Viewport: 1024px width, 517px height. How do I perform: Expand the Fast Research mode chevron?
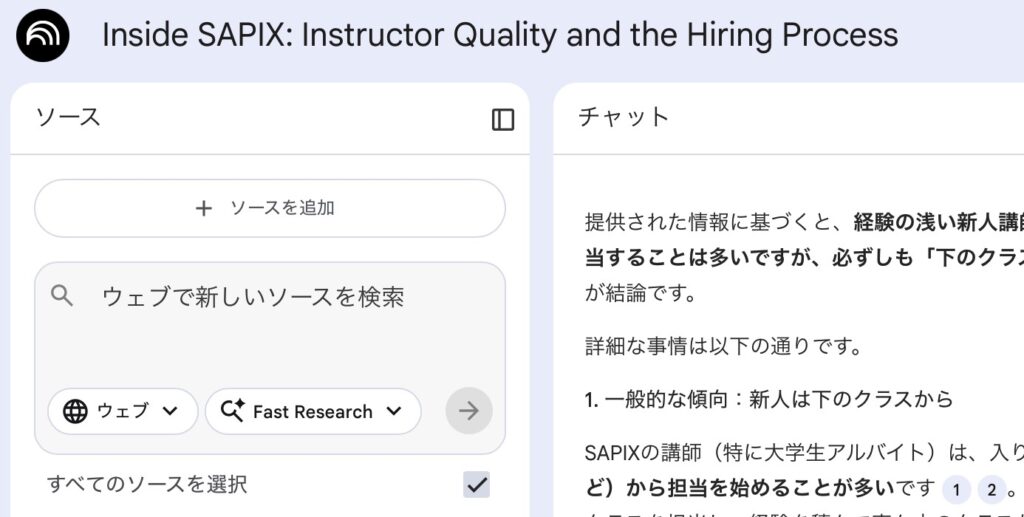click(393, 411)
